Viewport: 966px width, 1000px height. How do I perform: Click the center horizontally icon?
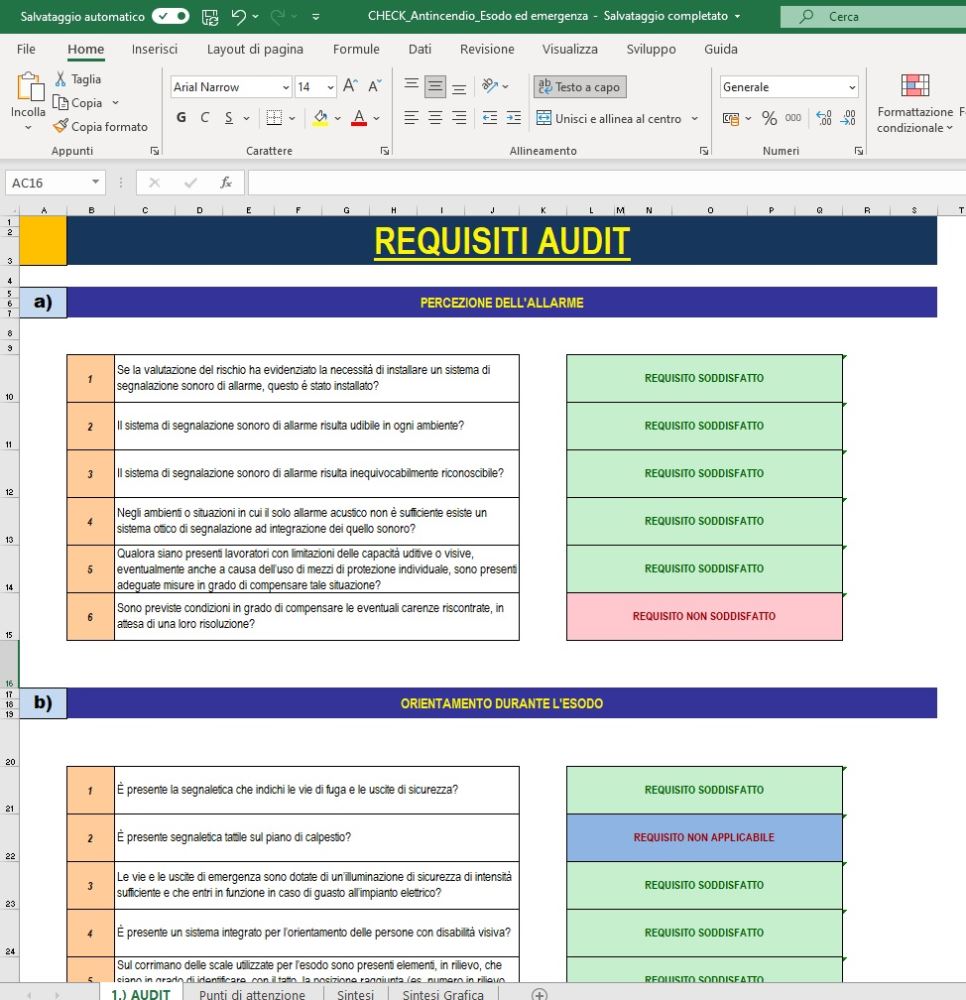pos(435,117)
